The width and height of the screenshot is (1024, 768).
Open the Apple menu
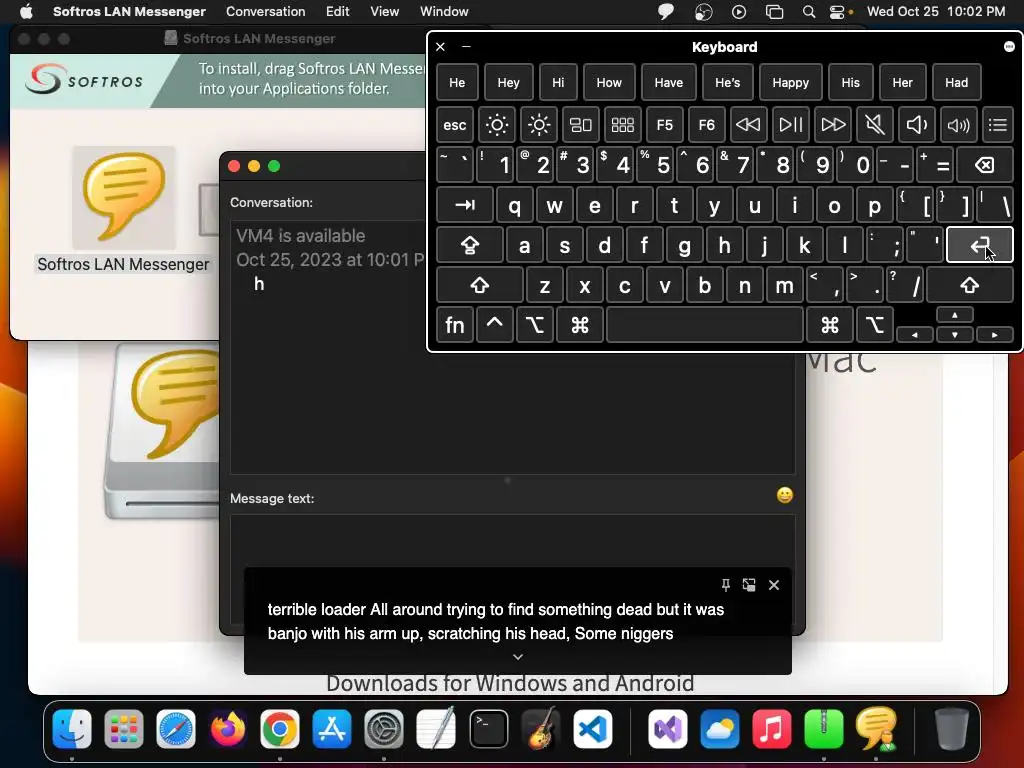(x=26, y=11)
